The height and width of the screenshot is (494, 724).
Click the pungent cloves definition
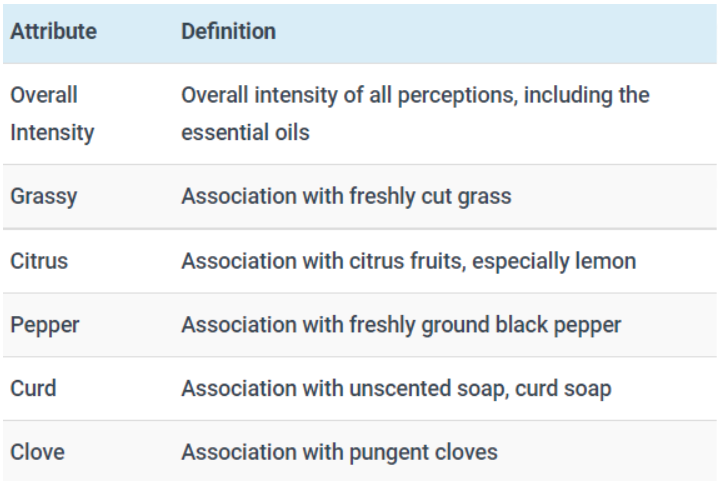[x=339, y=453]
